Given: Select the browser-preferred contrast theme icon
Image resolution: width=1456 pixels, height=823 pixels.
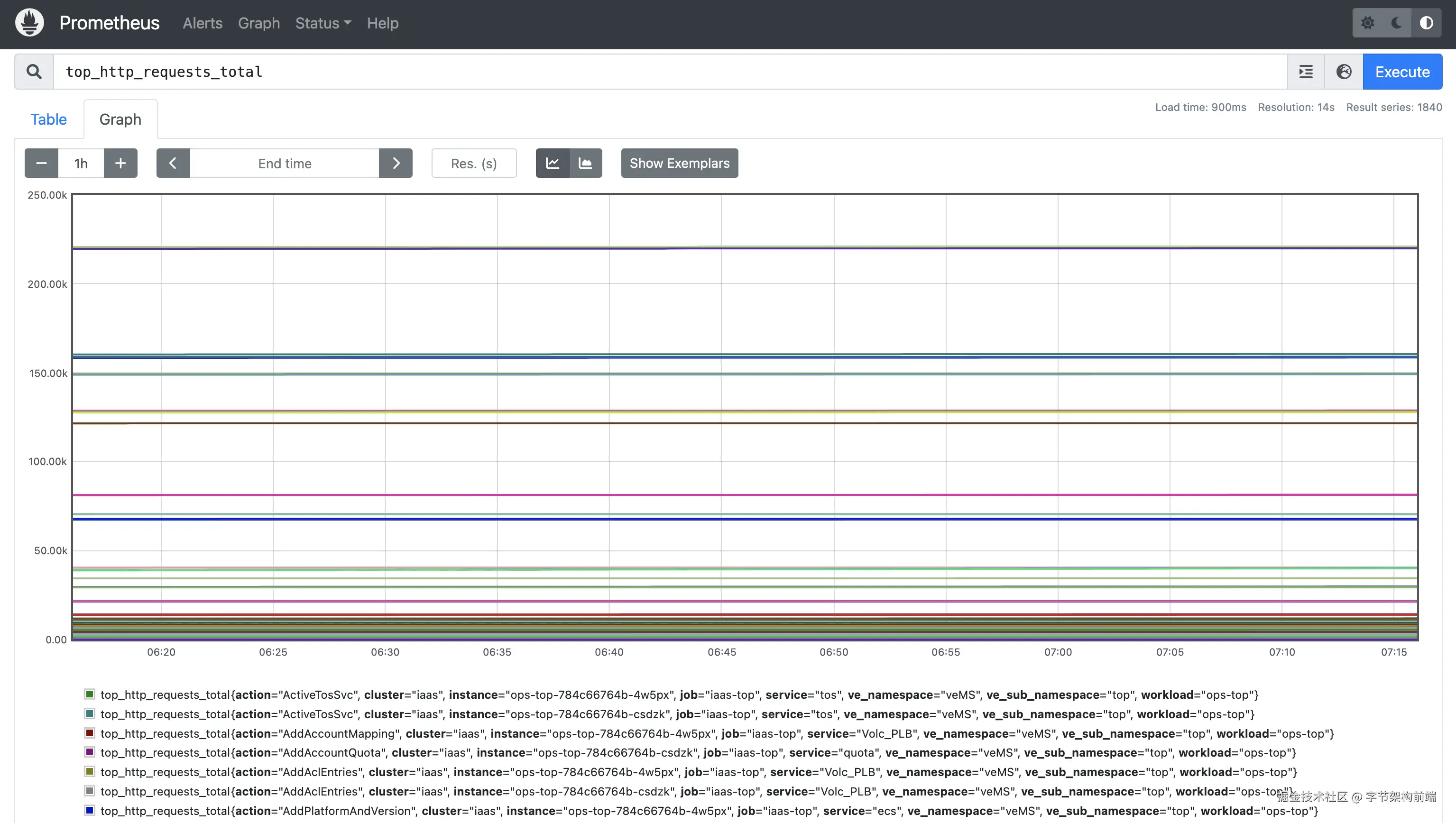Looking at the screenshot, I should point(1426,23).
